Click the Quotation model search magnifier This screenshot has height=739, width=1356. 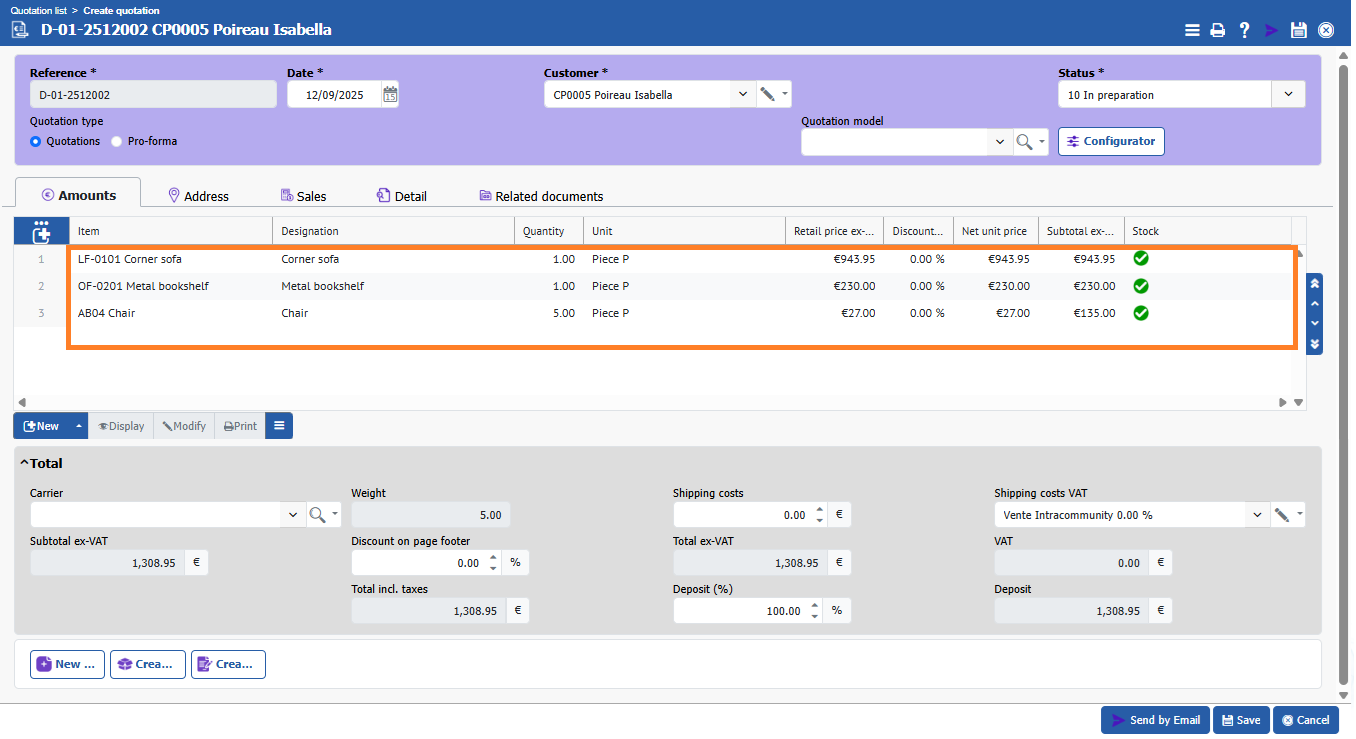[1024, 142]
